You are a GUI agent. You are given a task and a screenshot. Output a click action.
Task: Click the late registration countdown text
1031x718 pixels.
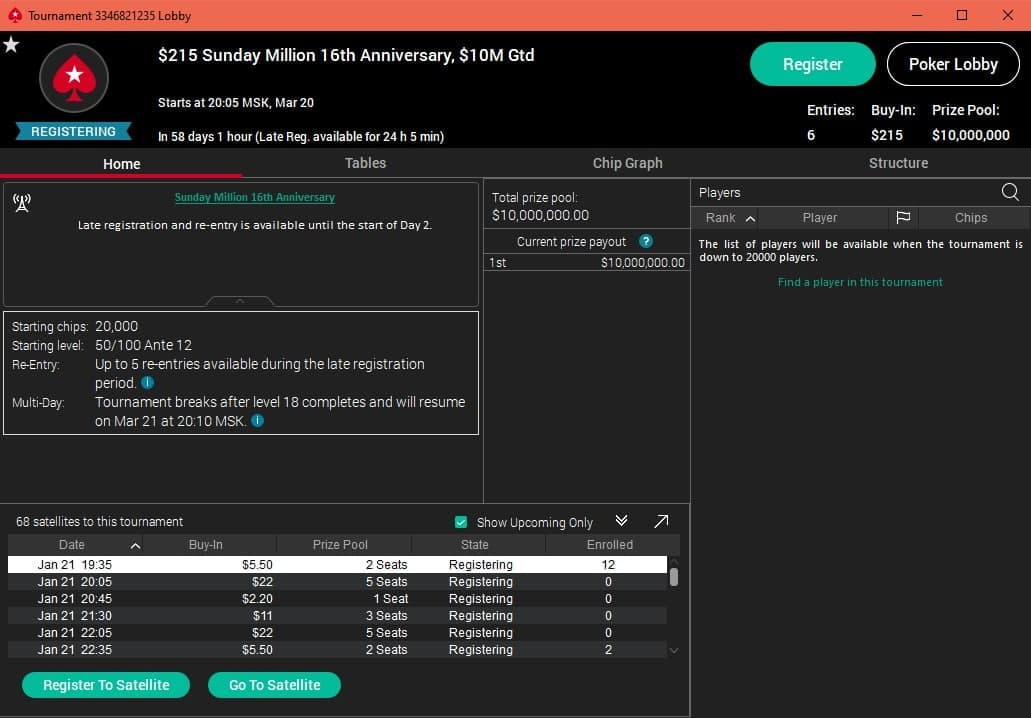300,137
